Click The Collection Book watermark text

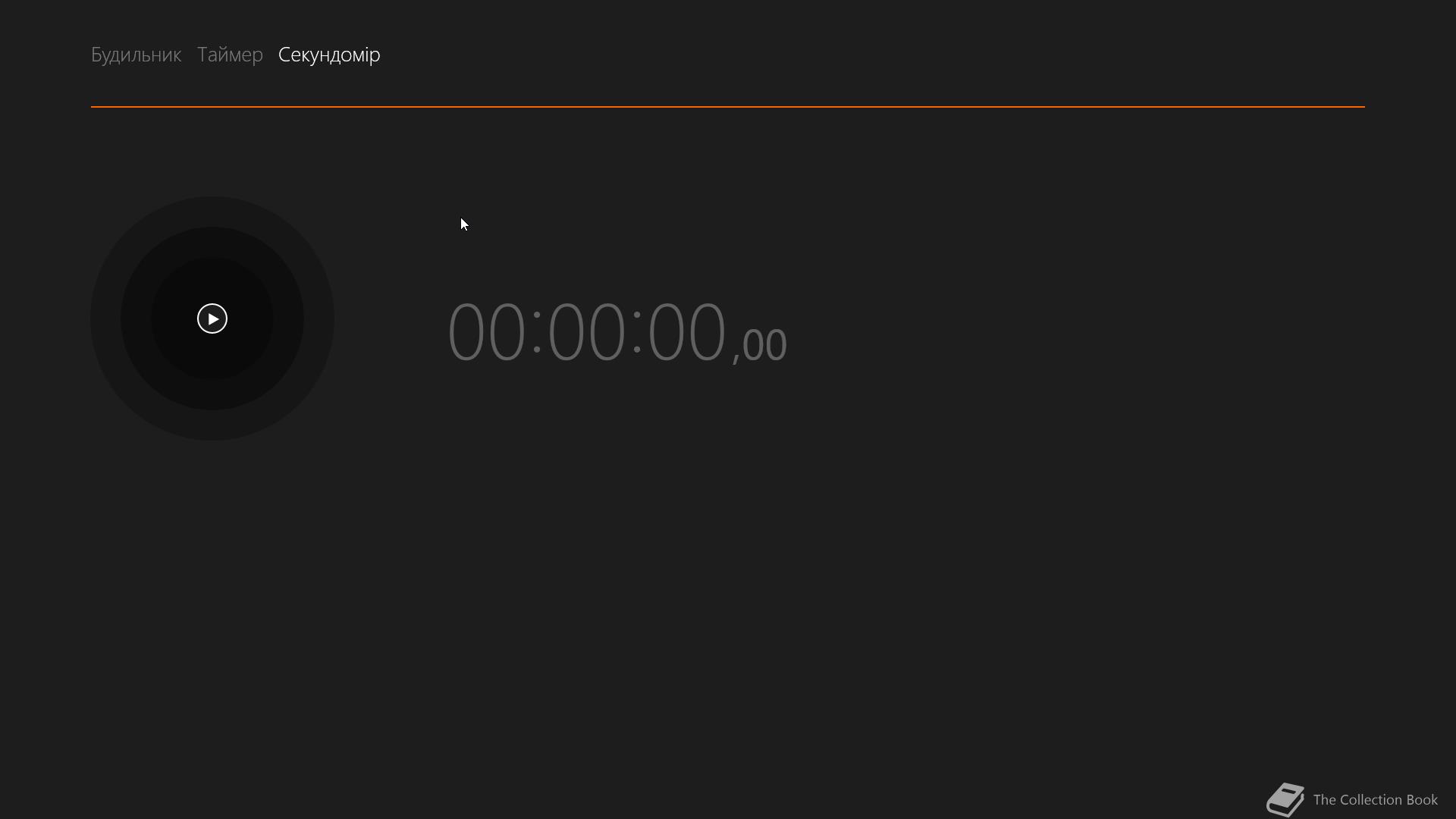tap(1375, 800)
